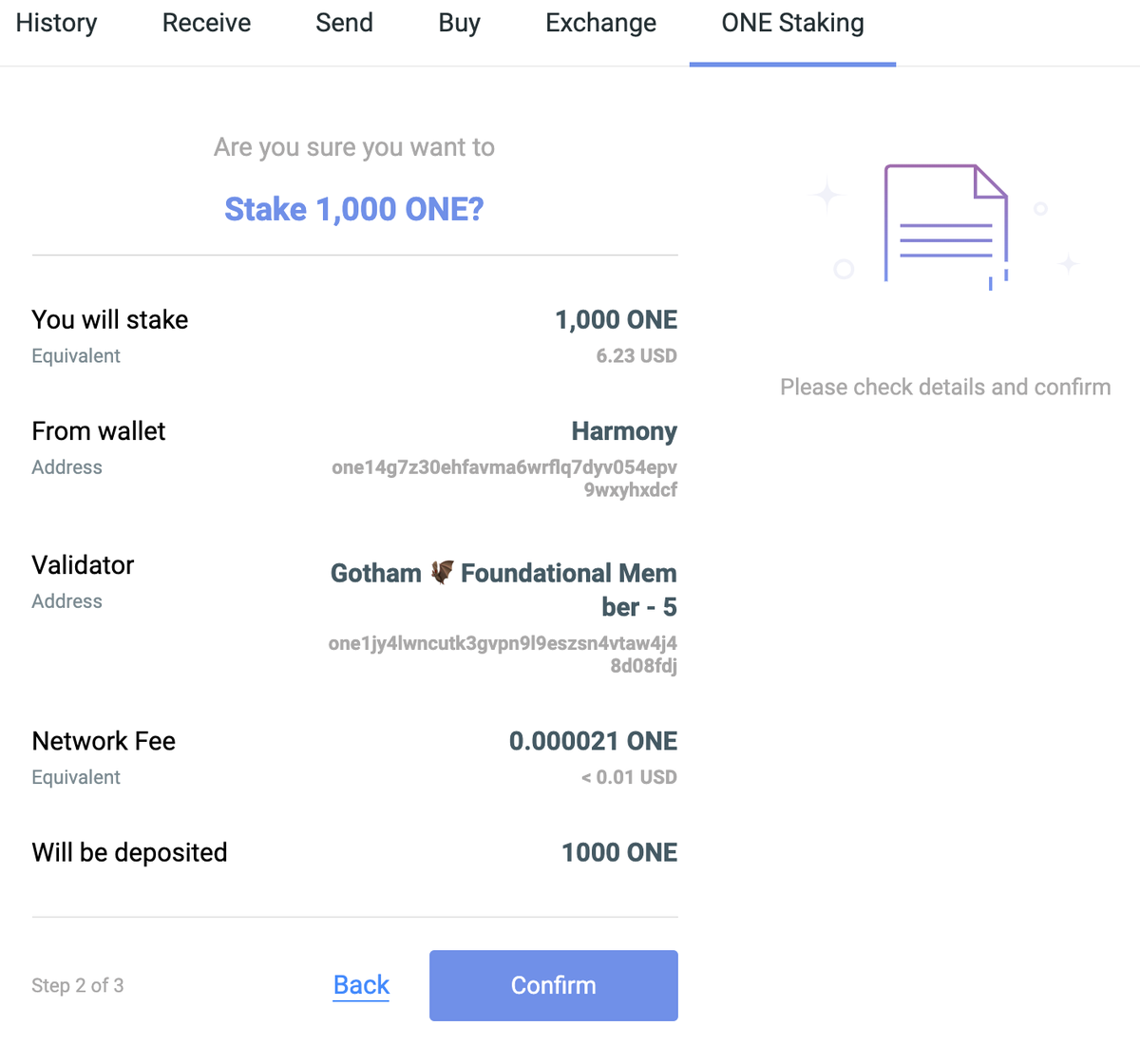This screenshot has height=1064, width=1140.
Task: Select the Gotham validator address text
Action: (503, 654)
